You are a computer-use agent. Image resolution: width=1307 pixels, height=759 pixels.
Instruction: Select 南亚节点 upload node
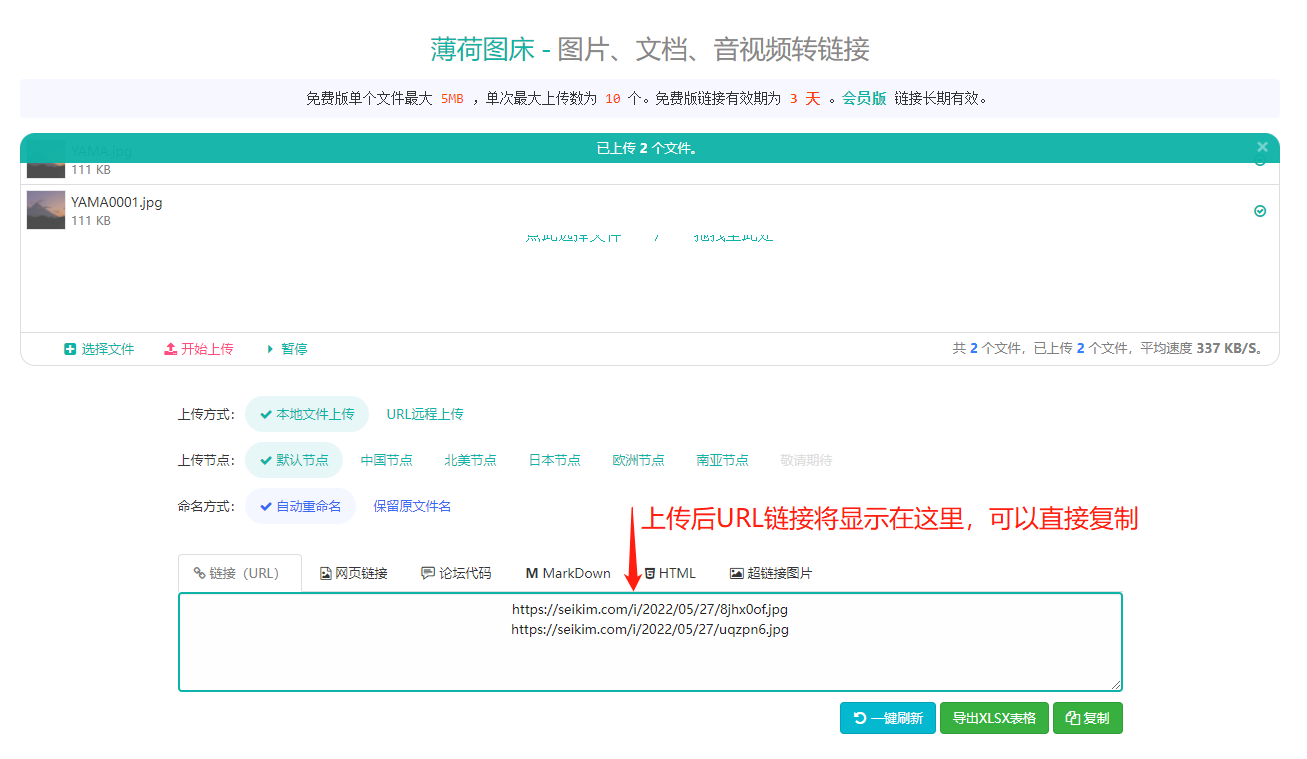[722, 460]
